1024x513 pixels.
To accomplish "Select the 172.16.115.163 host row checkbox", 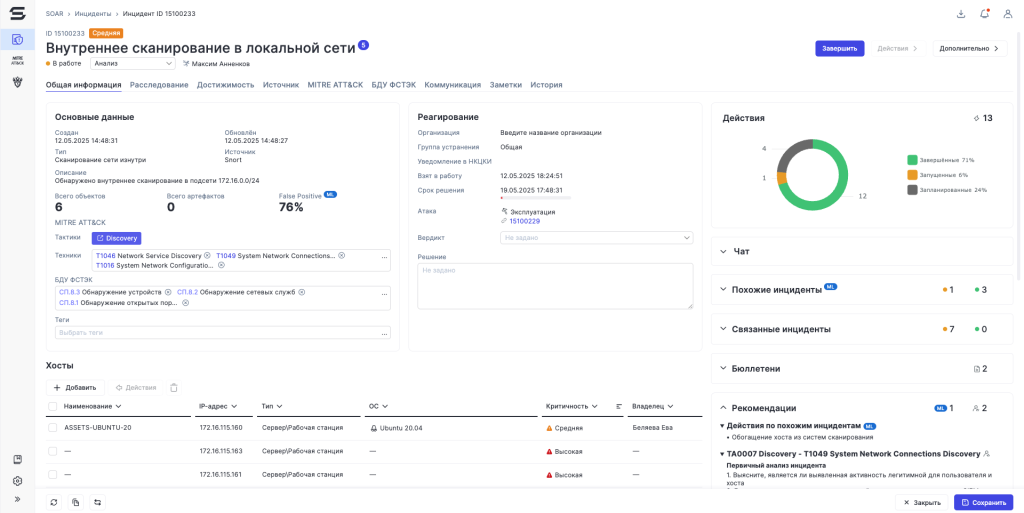I will (x=53, y=451).
